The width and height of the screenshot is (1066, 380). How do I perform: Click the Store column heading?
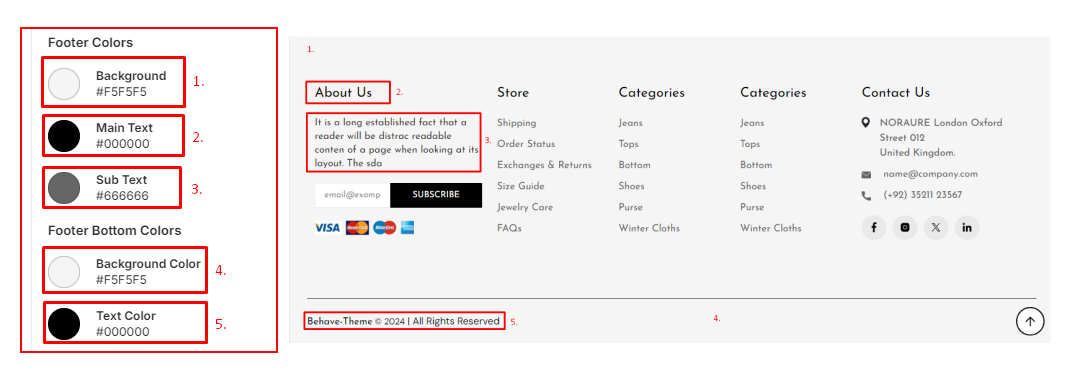tap(513, 92)
